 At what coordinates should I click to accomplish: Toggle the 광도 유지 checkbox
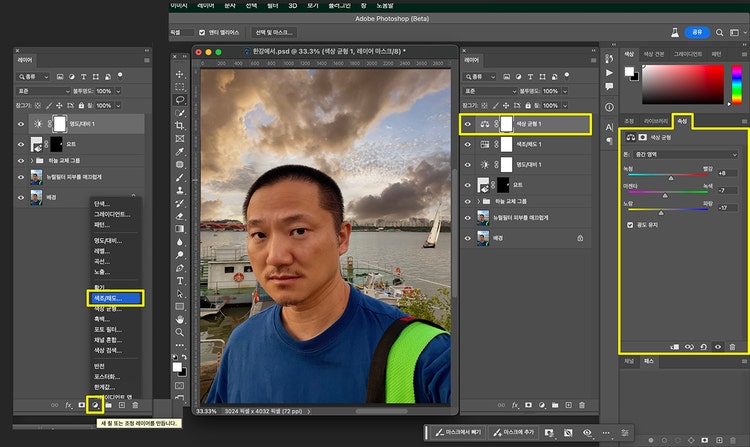pyautogui.click(x=630, y=225)
